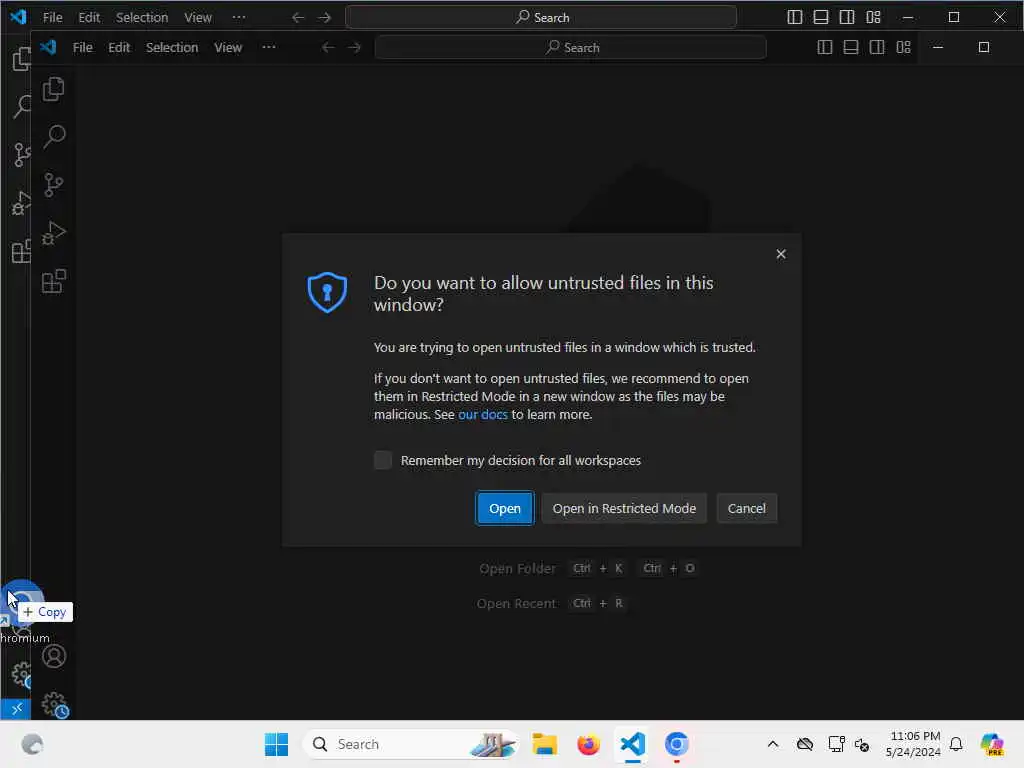Click the workspace trust shield icon
Image resolution: width=1024 pixels, height=768 pixels.
(327, 292)
